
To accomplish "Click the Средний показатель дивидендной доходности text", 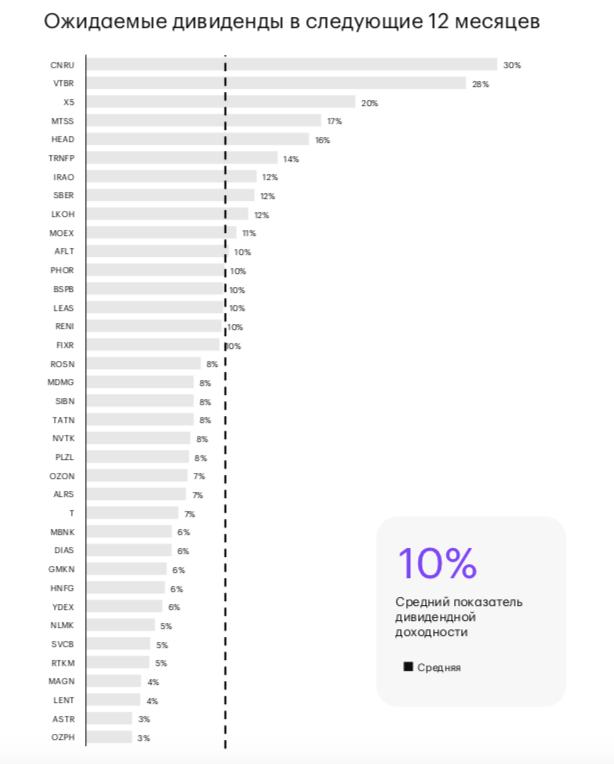I will tap(458, 617).
